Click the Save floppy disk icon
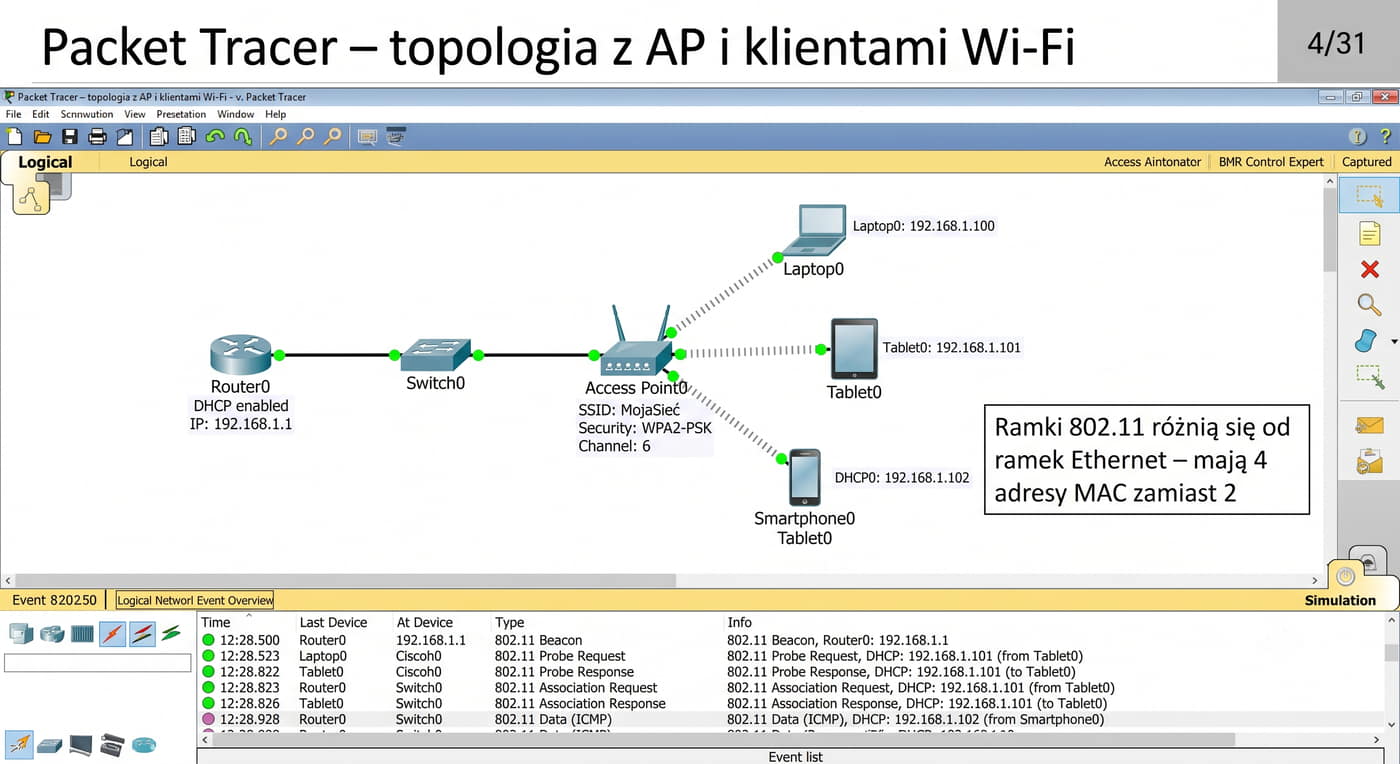This screenshot has height=764, width=1400. coord(70,137)
